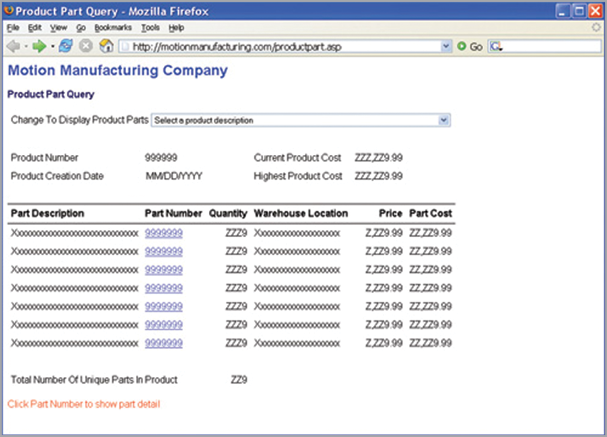Click the fourth row's 9999999 part number link
Image resolution: width=607 pixels, height=437 pixels.
pos(164,288)
